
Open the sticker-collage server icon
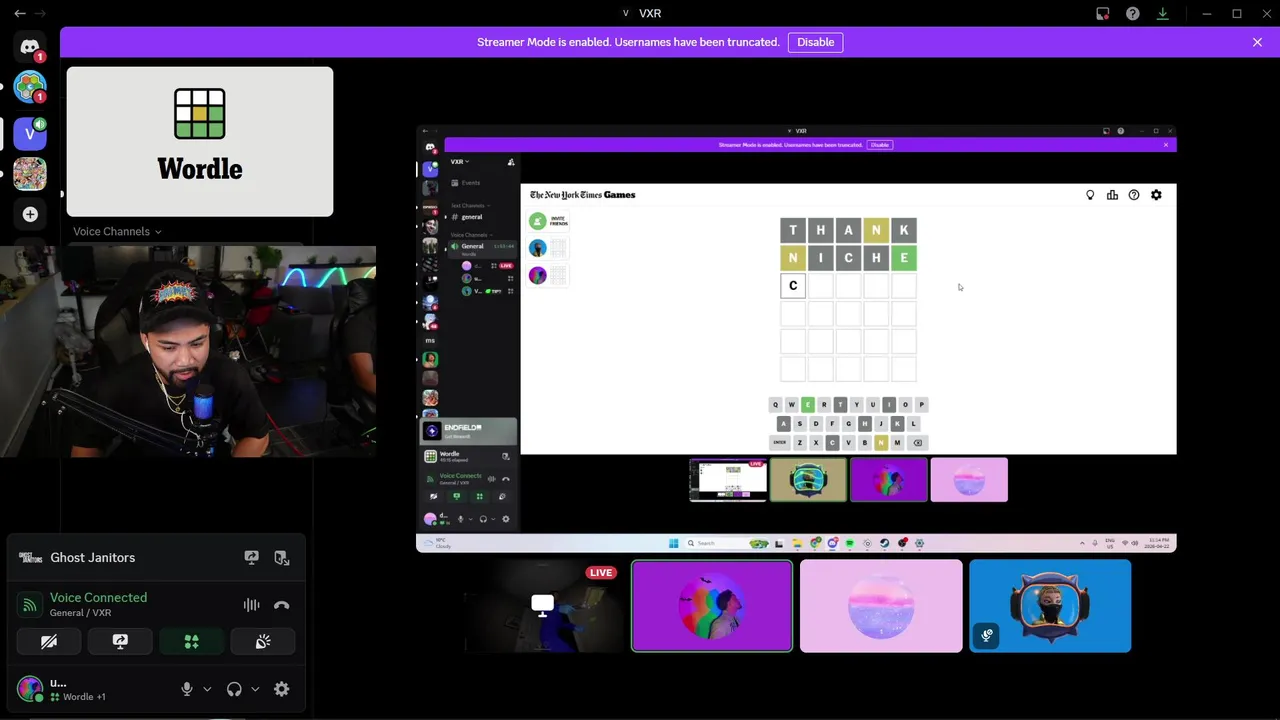(30, 173)
